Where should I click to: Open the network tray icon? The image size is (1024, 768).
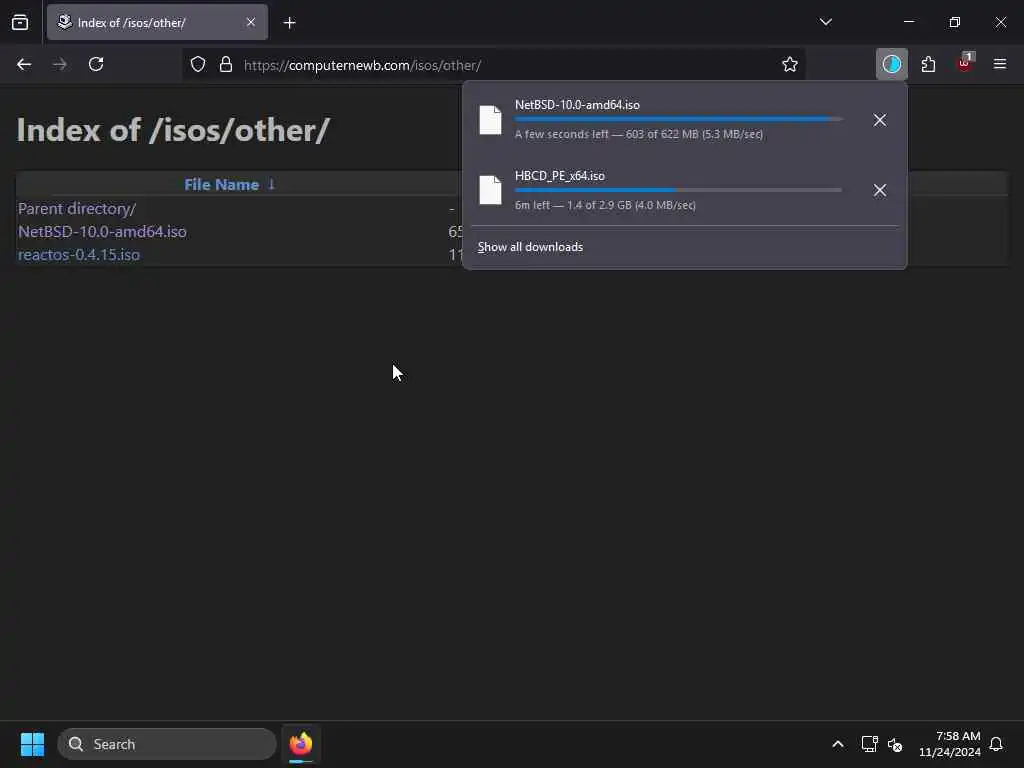[869, 744]
